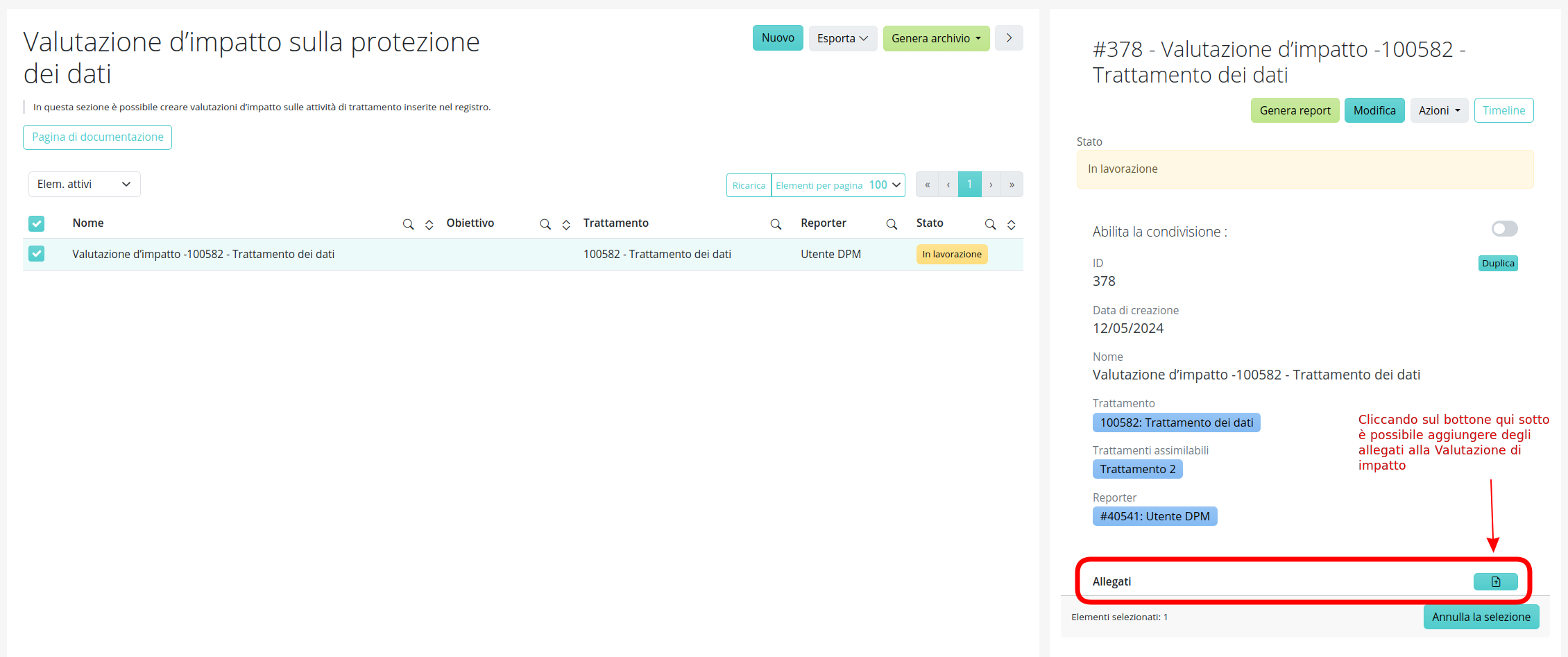1568x657 pixels.
Task: Collapse panel with the right chevron button
Action: [1009, 38]
